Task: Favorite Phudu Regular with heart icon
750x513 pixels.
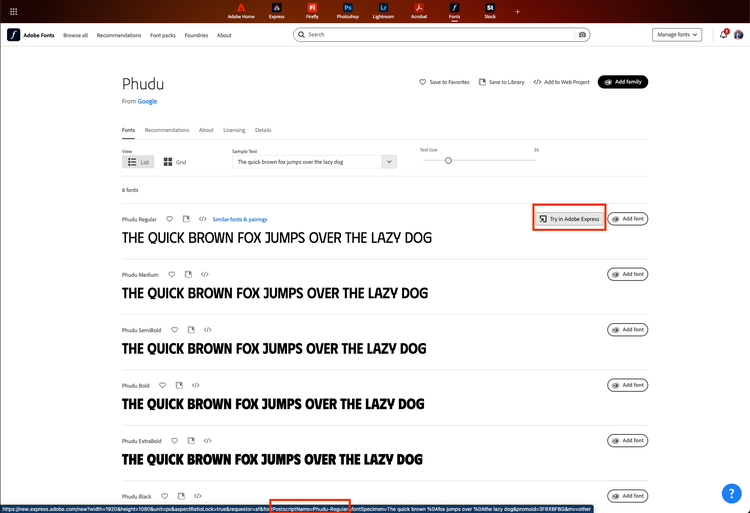Action: click(x=169, y=219)
